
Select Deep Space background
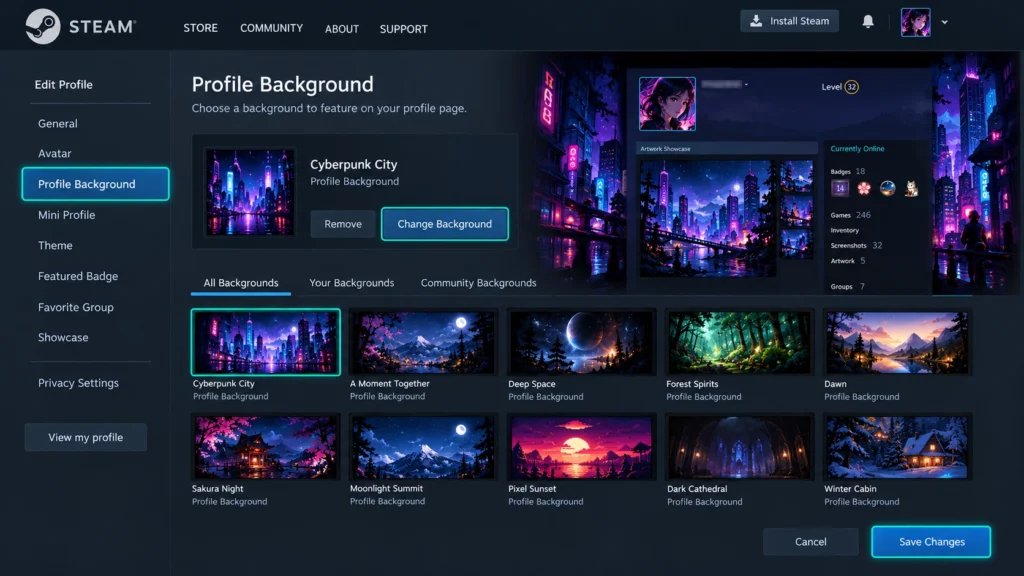[x=581, y=342]
